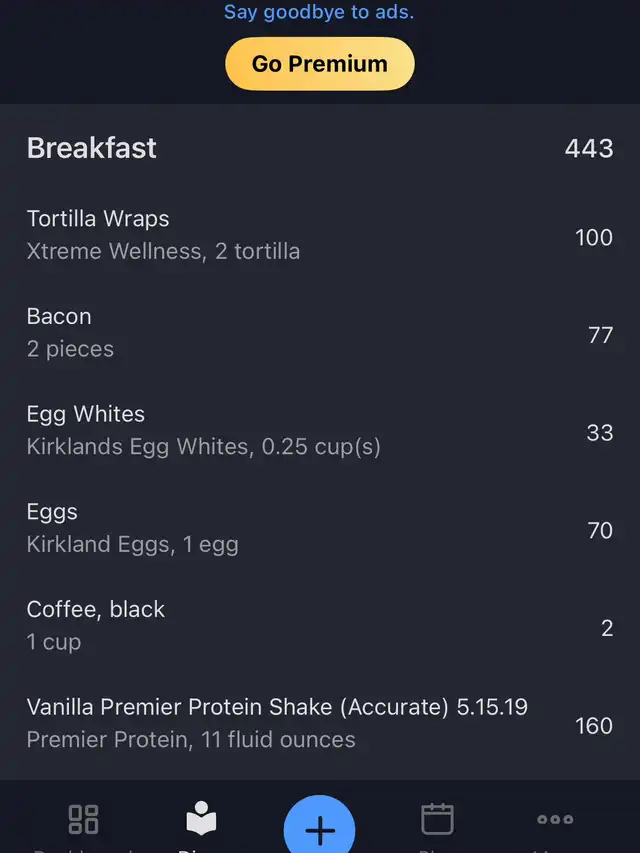Viewport: 640px width, 853px height.
Task: Open the calendar Plans icon
Action: pos(438,818)
